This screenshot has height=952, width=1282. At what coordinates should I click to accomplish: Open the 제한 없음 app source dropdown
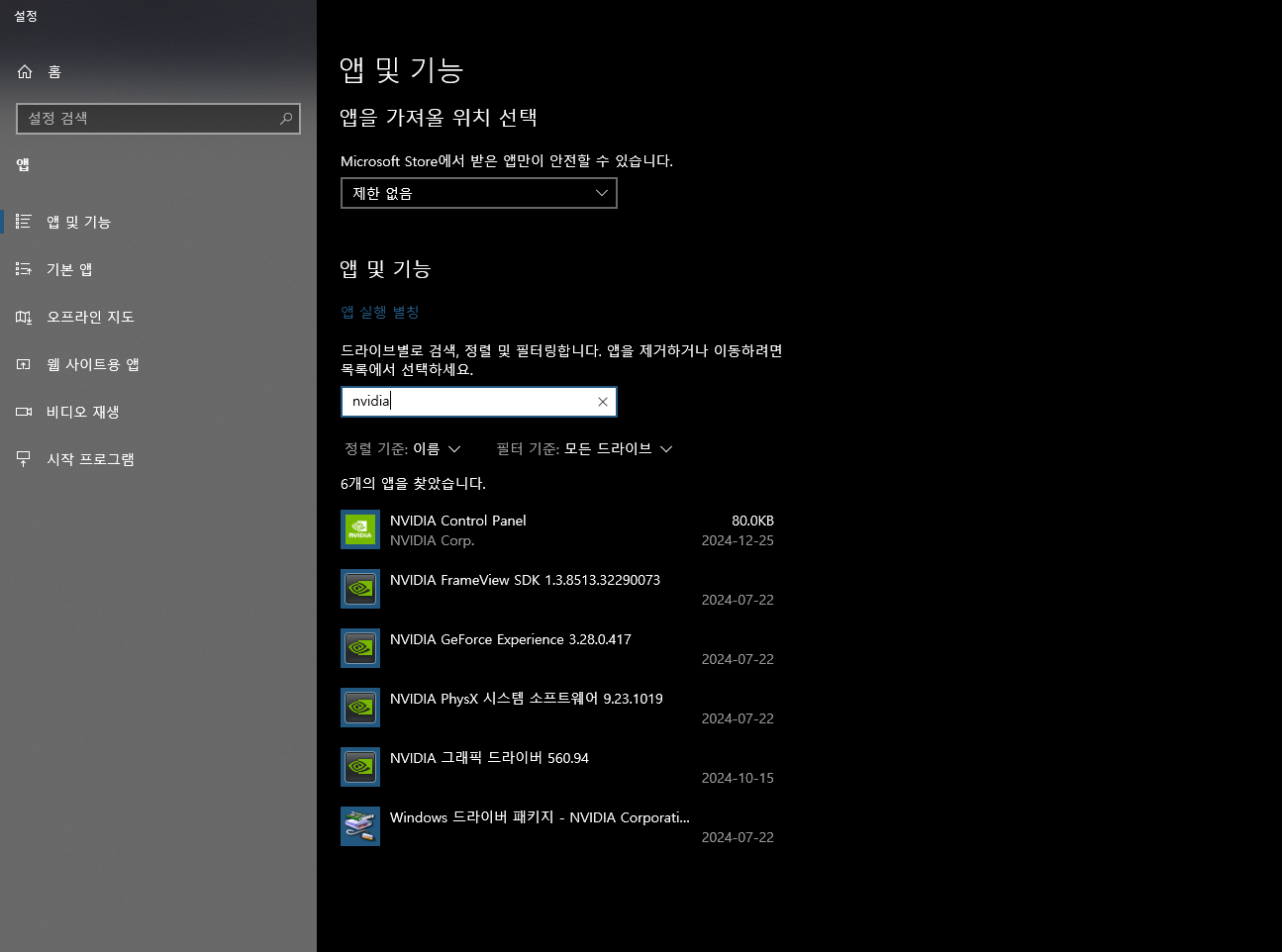pos(479,193)
